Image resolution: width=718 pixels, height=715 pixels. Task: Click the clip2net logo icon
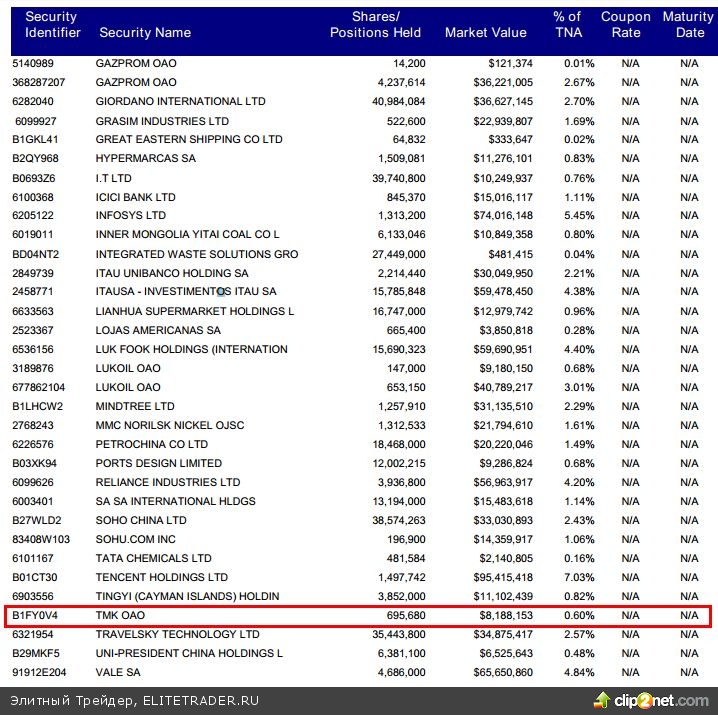606,700
